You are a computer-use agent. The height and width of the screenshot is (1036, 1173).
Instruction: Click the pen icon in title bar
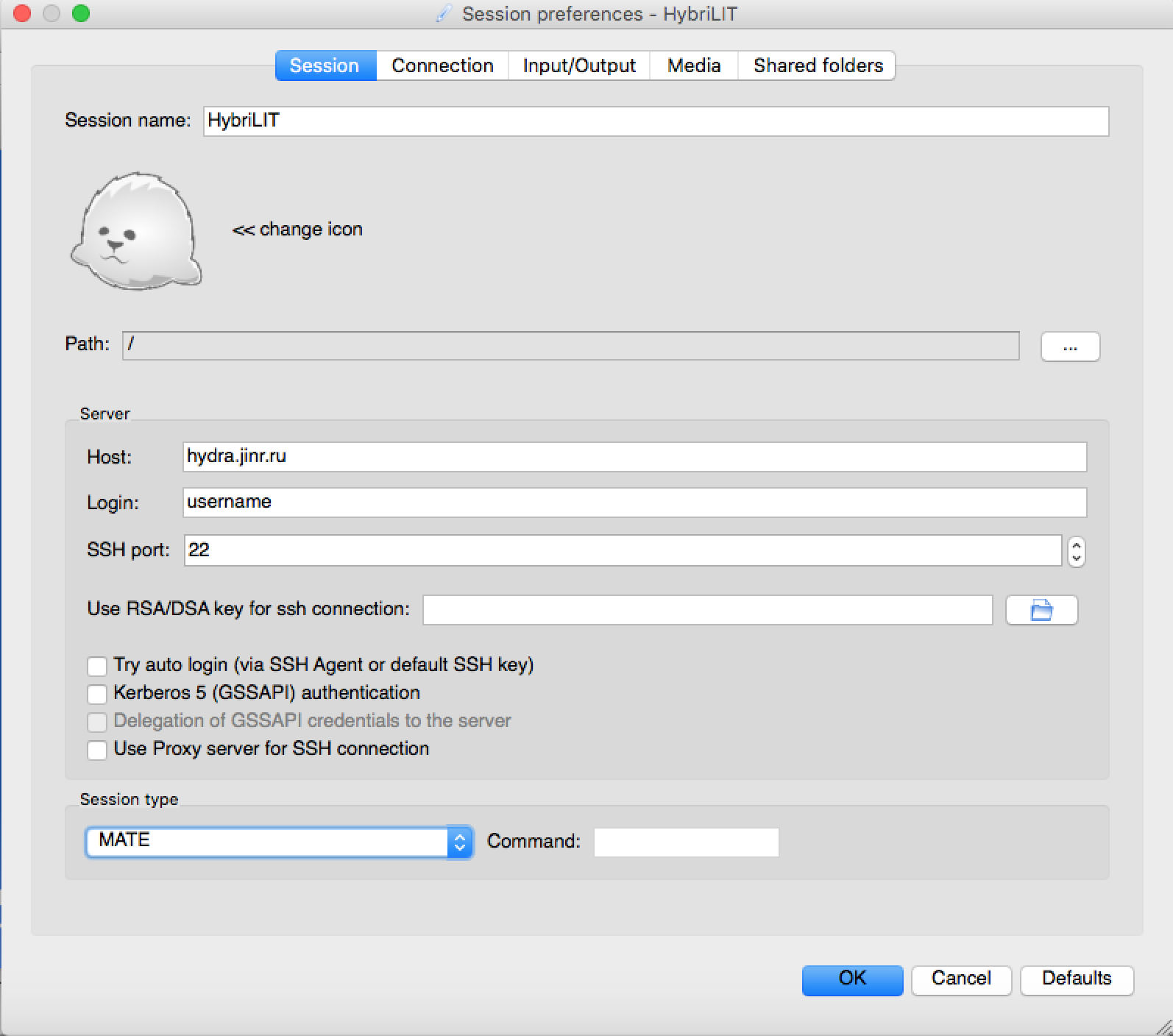[443, 14]
